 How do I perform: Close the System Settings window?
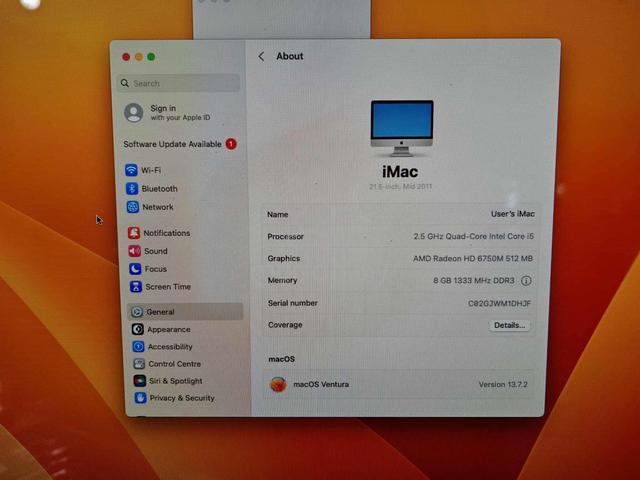(x=126, y=57)
